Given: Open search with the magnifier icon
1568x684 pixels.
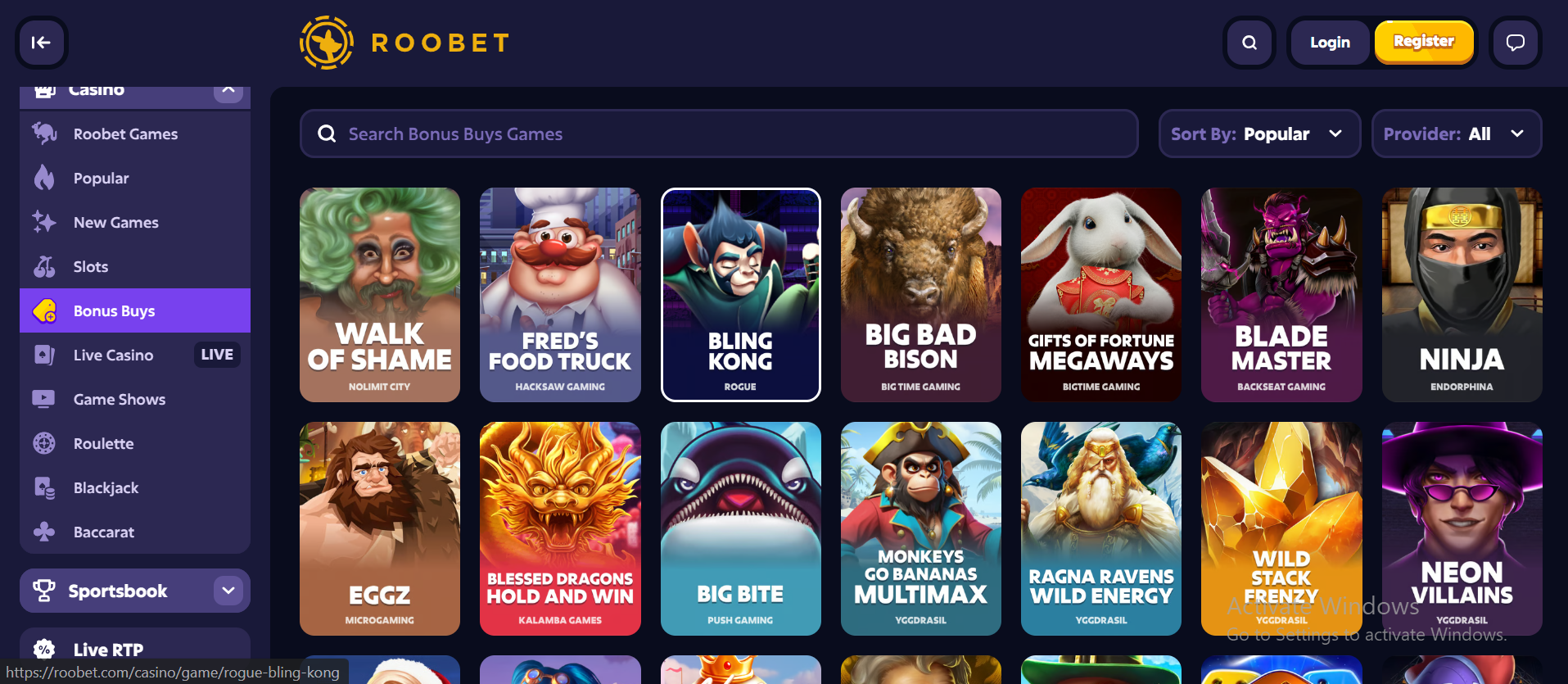Looking at the screenshot, I should 1249,43.
